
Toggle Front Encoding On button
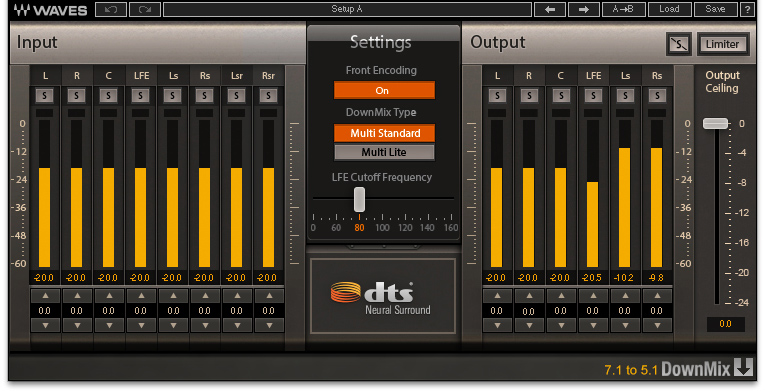384,90
